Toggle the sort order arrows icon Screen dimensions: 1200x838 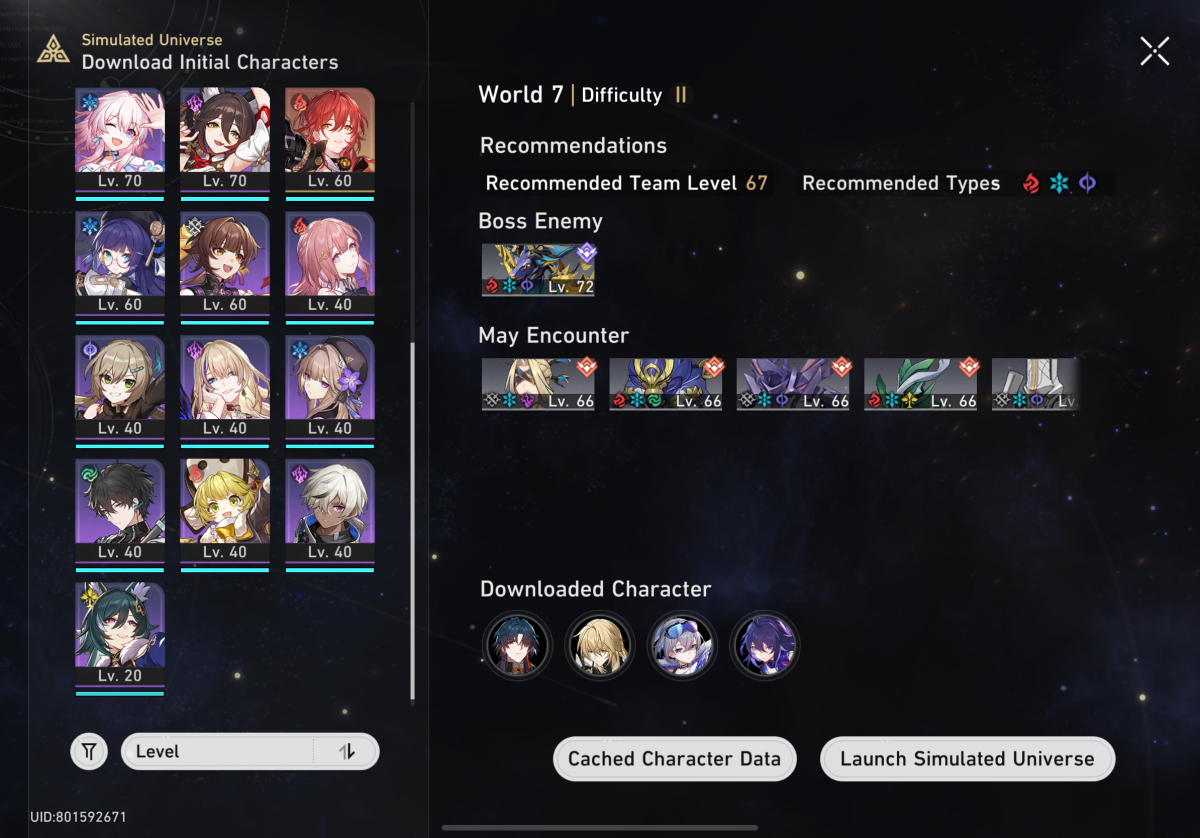coord(346,751)
